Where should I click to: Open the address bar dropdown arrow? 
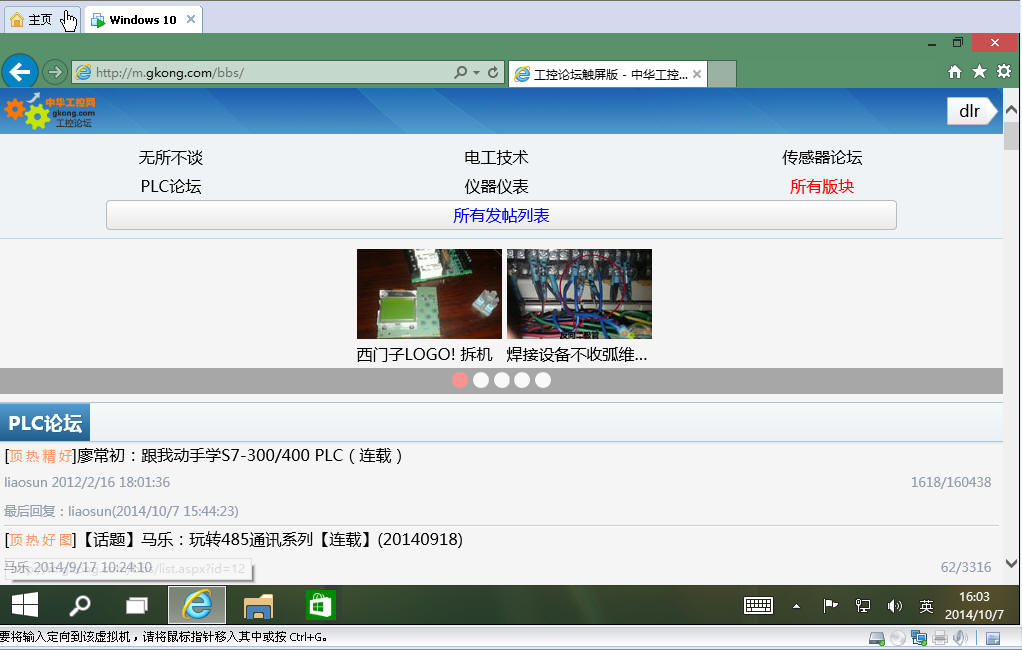[476, 72]
